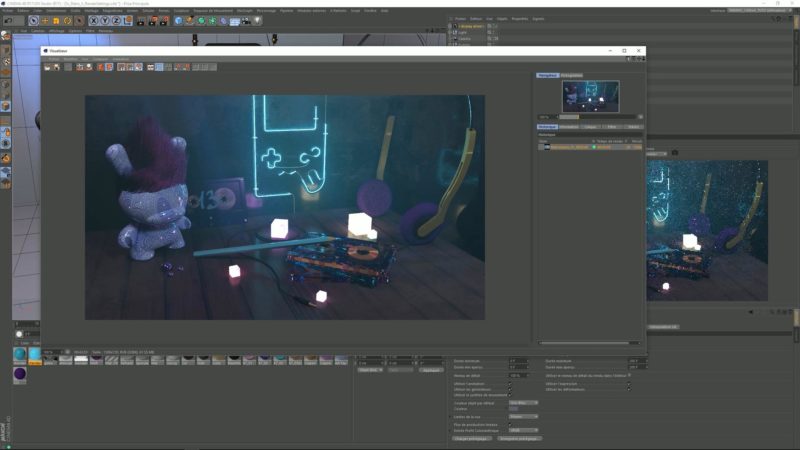Switch to Polygons mode in left palette
Screen dimensions: 800x450
coord(6,107)
